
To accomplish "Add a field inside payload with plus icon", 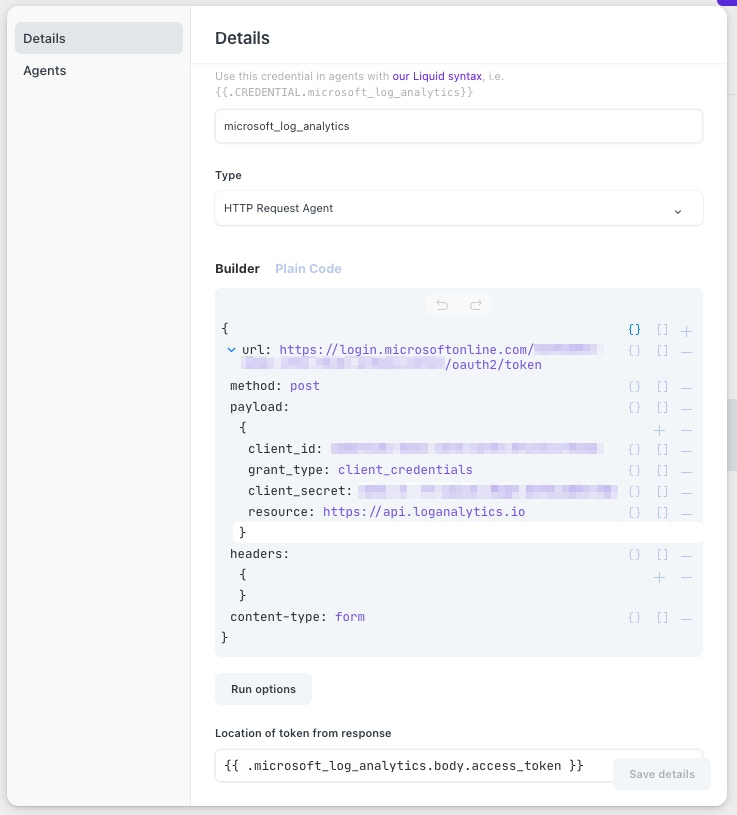I will tap(659, 429).
